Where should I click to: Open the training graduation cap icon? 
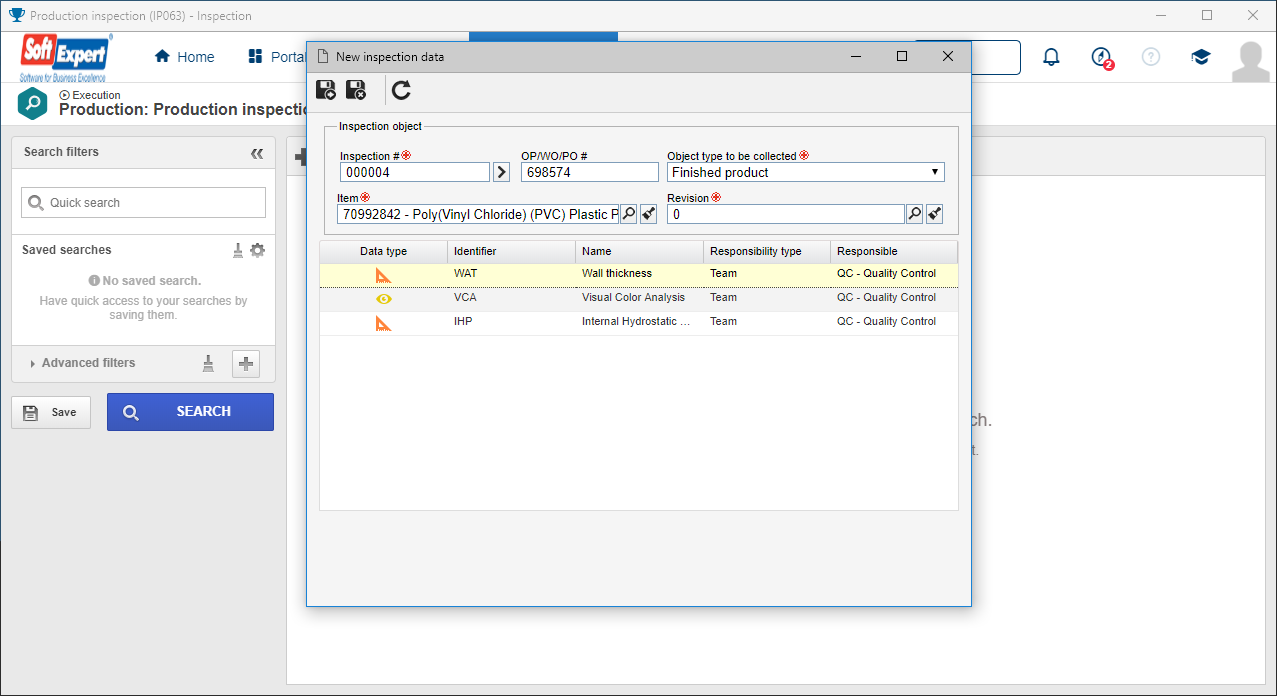tap(1201, 57)
